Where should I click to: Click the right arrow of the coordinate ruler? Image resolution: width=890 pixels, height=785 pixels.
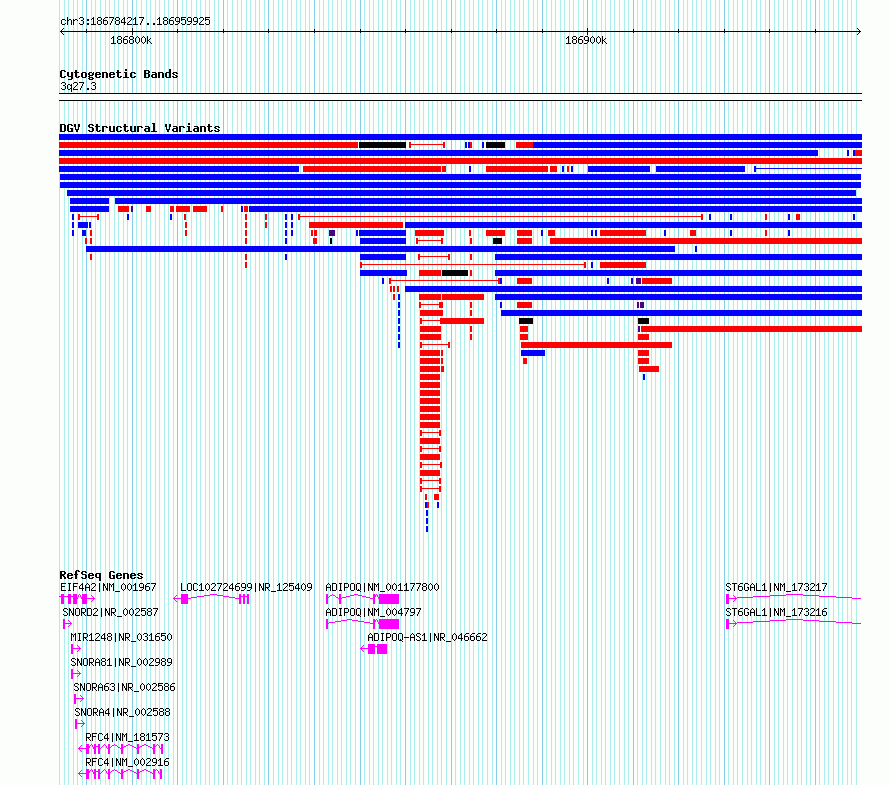(x=859, y=31)
